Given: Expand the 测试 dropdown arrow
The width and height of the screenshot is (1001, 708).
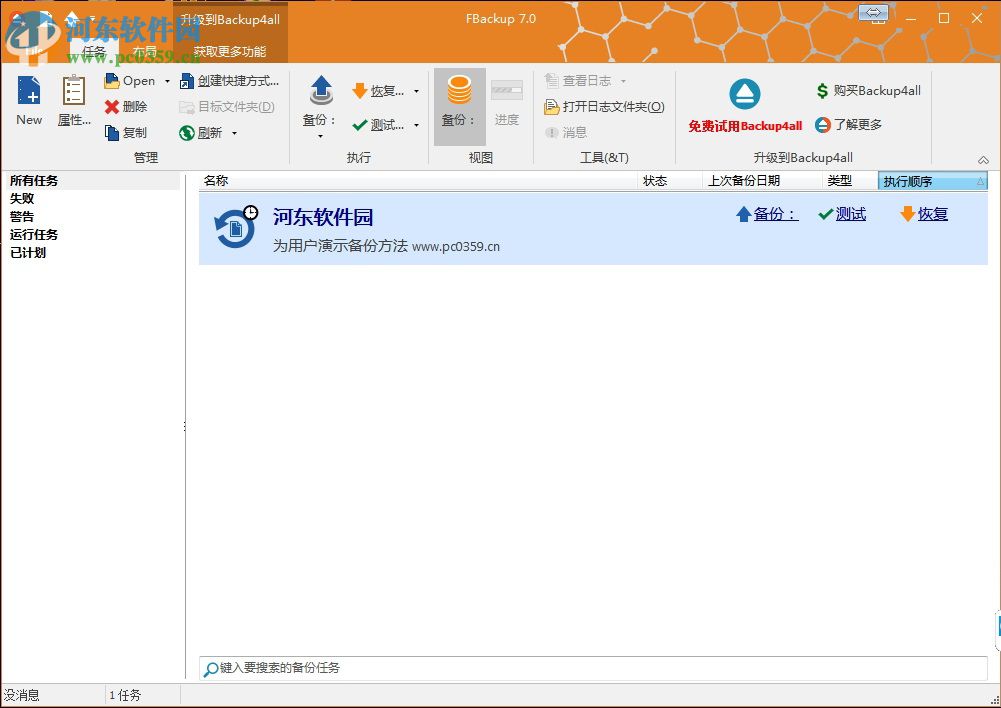Looking at the screenshot, I should tap(417, 125).
